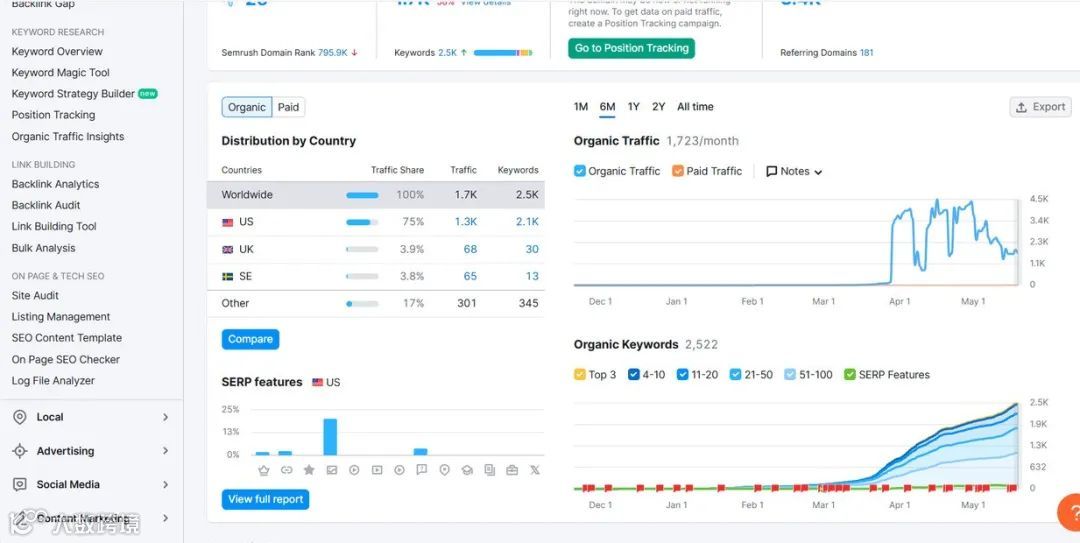This screenshot has width=1080, height=543.
Task: Click the X (Twitter) SERP feature icon
Action: pos(534,470)
